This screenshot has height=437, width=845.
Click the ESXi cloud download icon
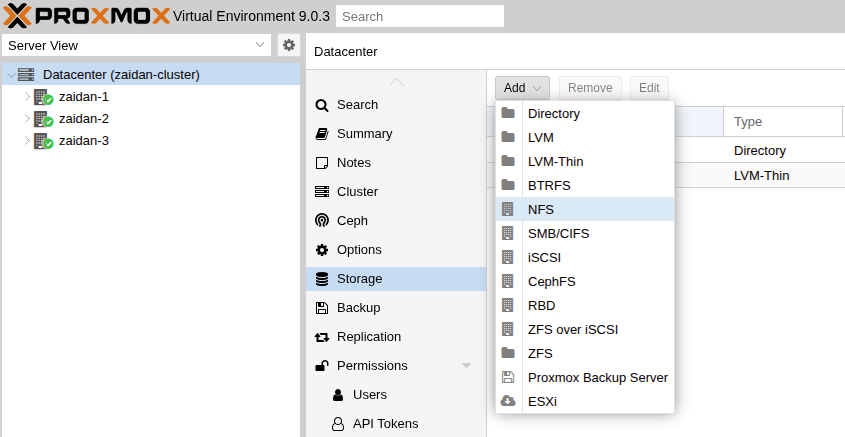click(508, 401)
